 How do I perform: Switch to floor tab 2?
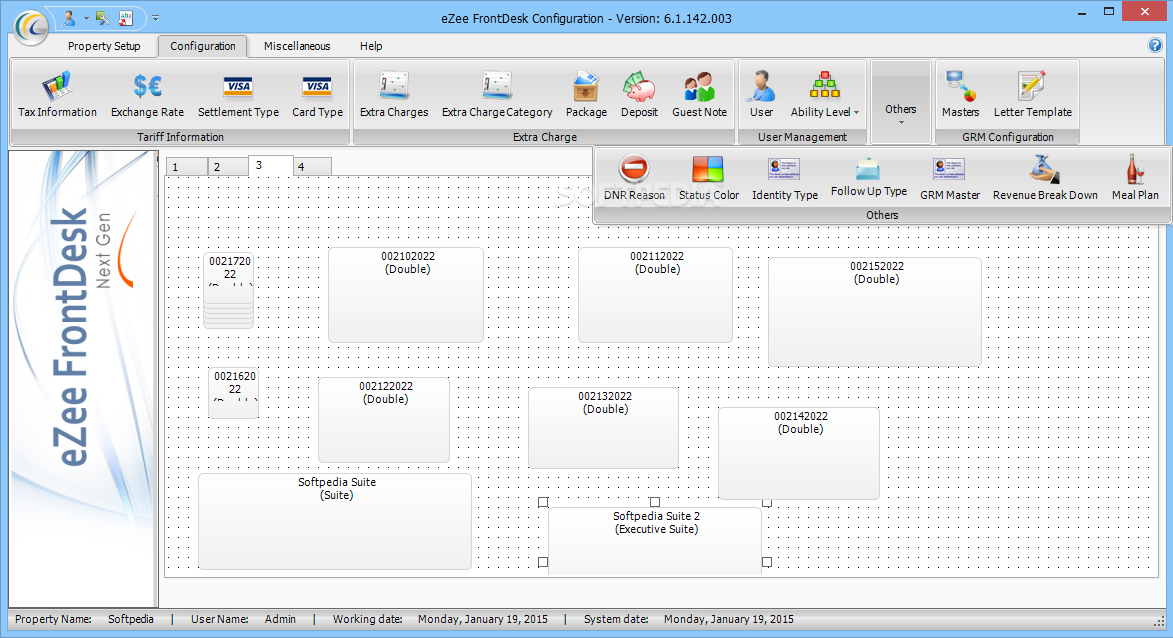coord(228,167)
